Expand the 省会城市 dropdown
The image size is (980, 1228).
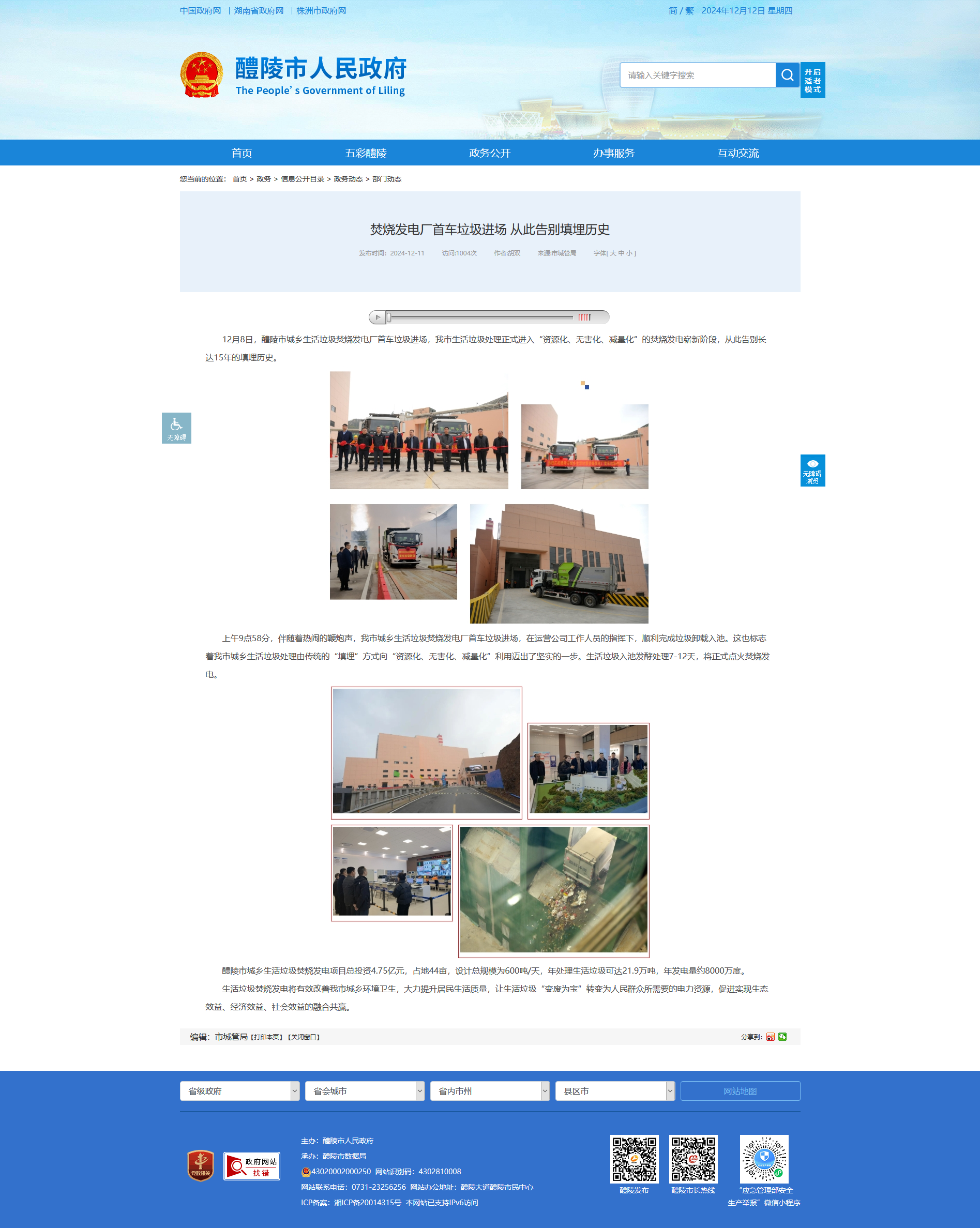(x=365, y=1091)
